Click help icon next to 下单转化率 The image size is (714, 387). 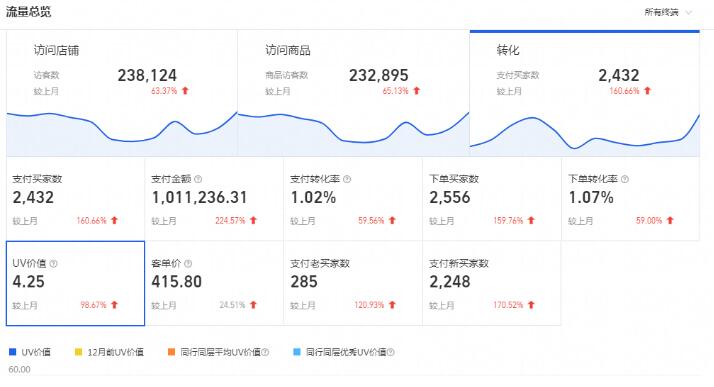(x=625, y=179)
